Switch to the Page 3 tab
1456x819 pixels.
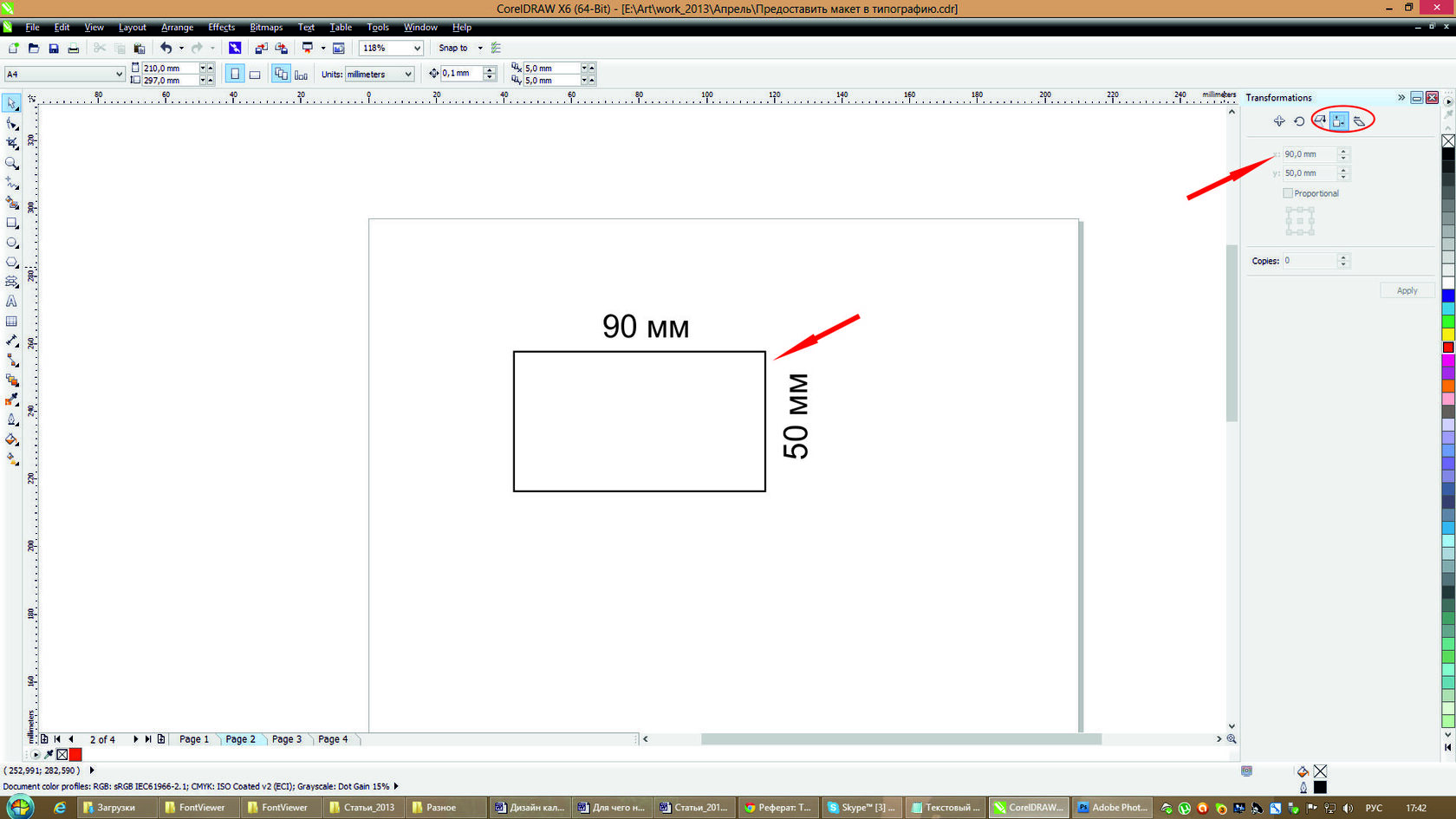[287, 739]
